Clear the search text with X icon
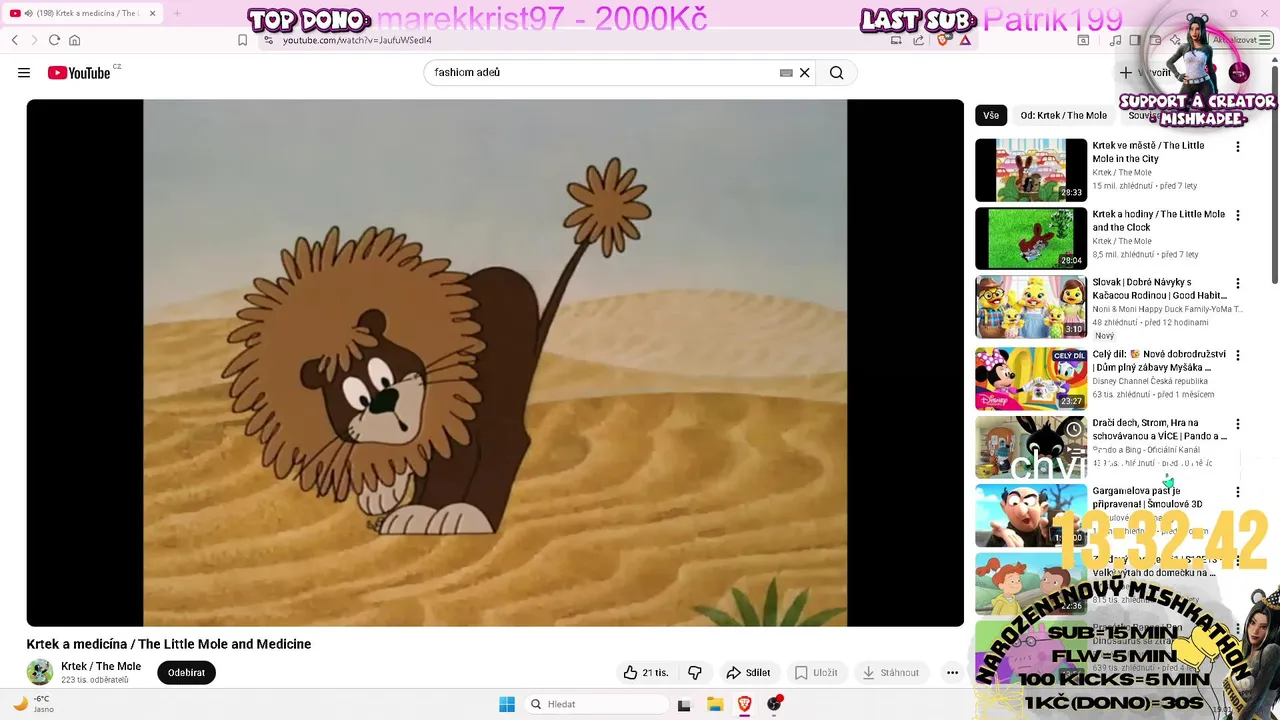The image size is (1280, 720). coord(804,73)
